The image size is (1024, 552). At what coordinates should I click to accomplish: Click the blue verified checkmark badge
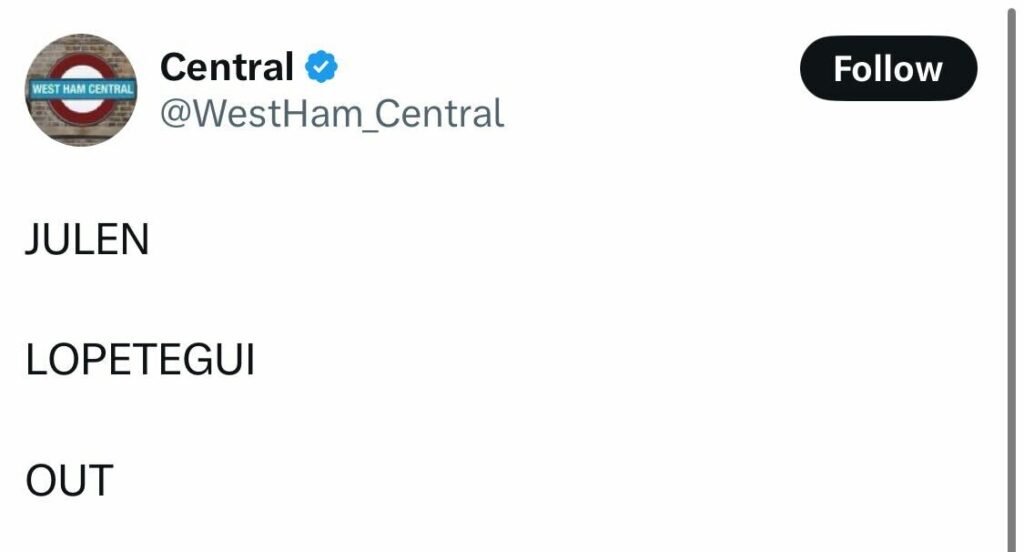321,67
